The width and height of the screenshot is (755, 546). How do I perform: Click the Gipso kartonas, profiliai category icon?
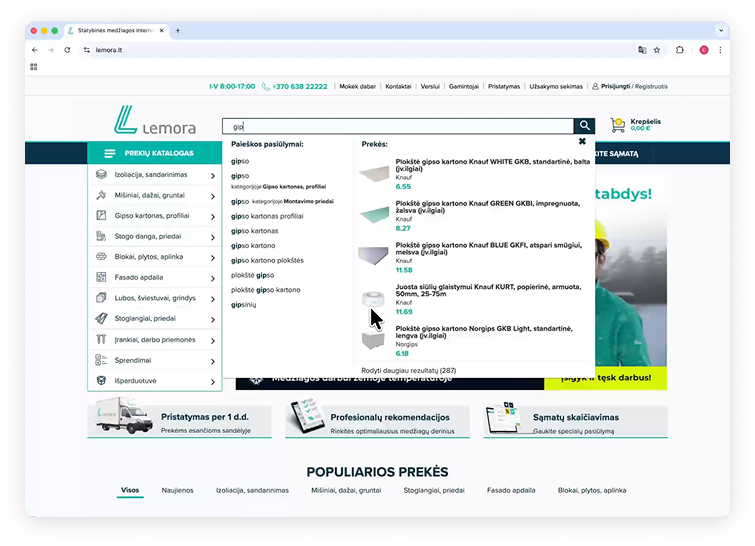click(101, 215)
